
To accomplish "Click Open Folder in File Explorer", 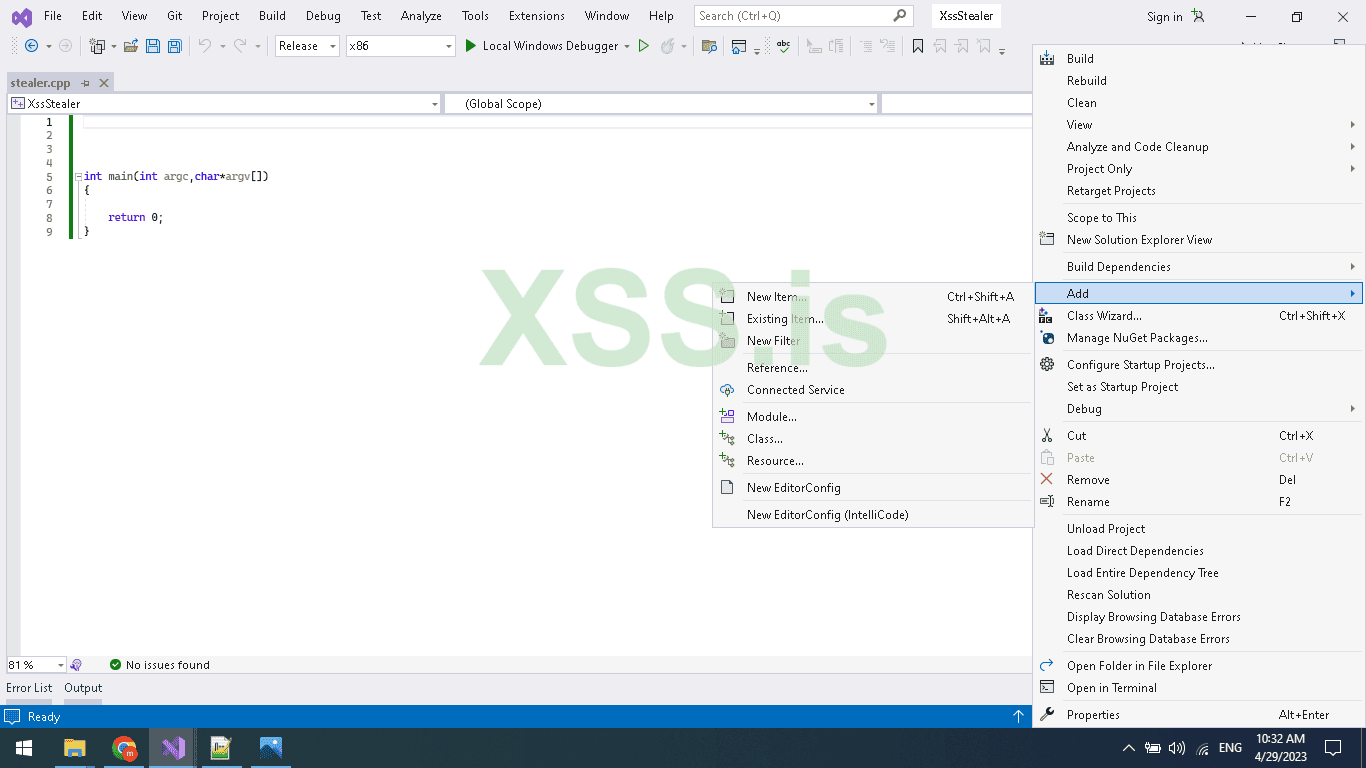I will click(1198, 666).
